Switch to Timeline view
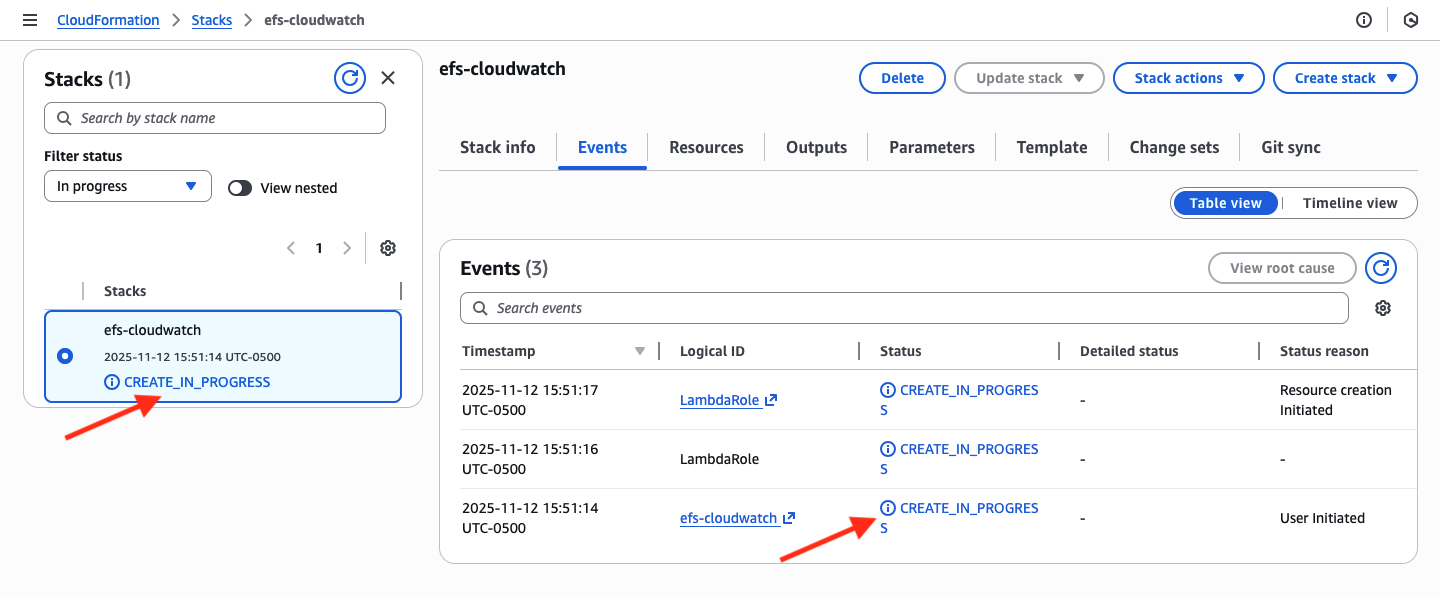1440x597 pixels. point(1349,203)
